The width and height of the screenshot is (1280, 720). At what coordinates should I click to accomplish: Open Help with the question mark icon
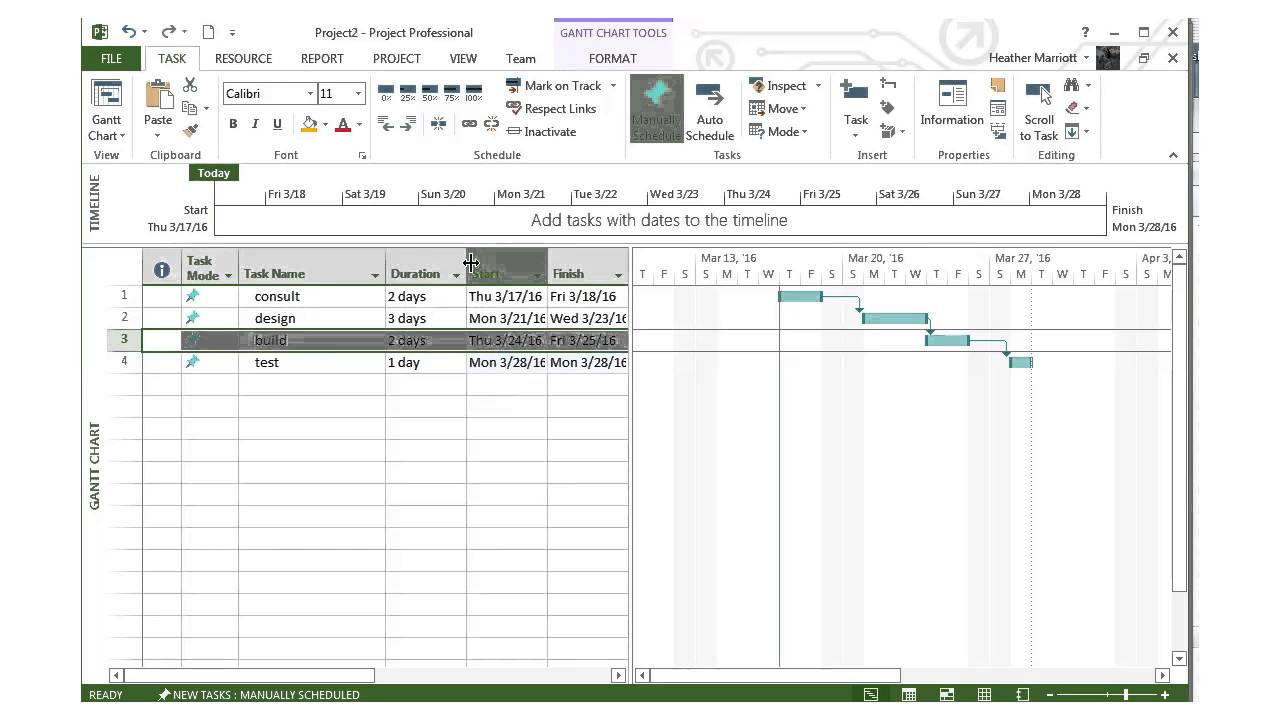[x=1085, y=32]
